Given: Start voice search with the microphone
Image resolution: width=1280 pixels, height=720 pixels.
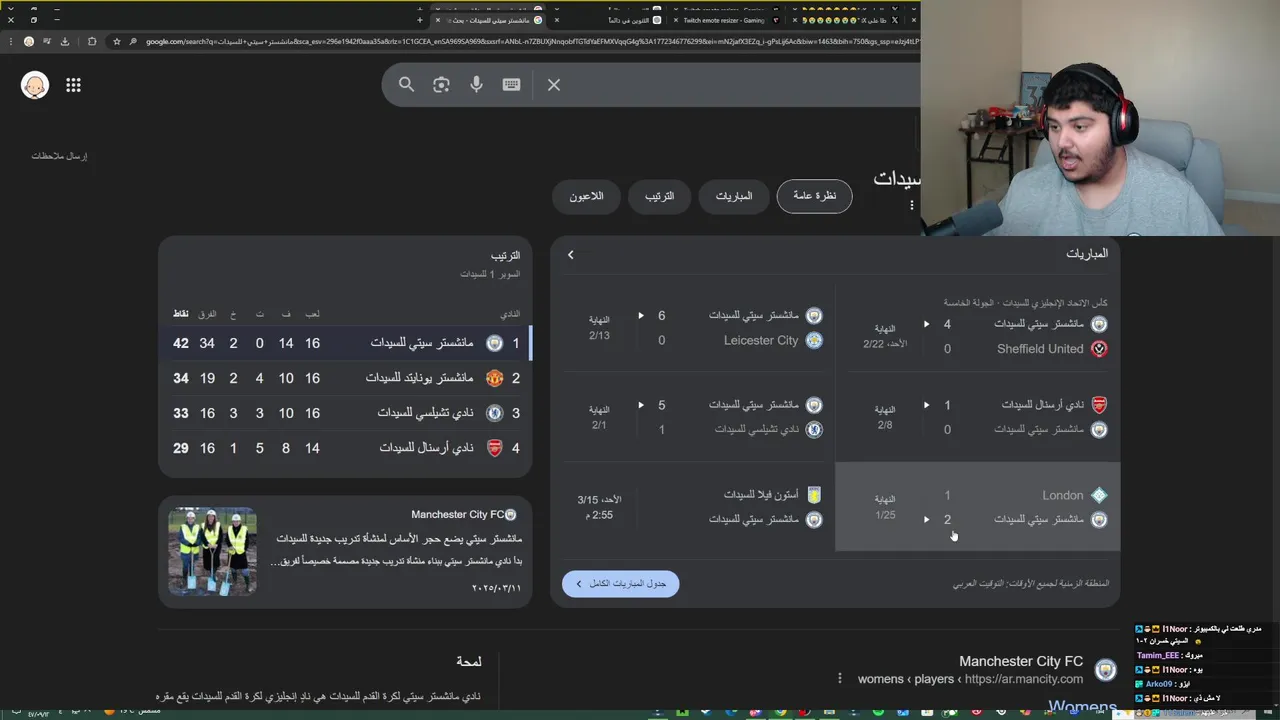Looking at the screenshot, I should [476, 85].
